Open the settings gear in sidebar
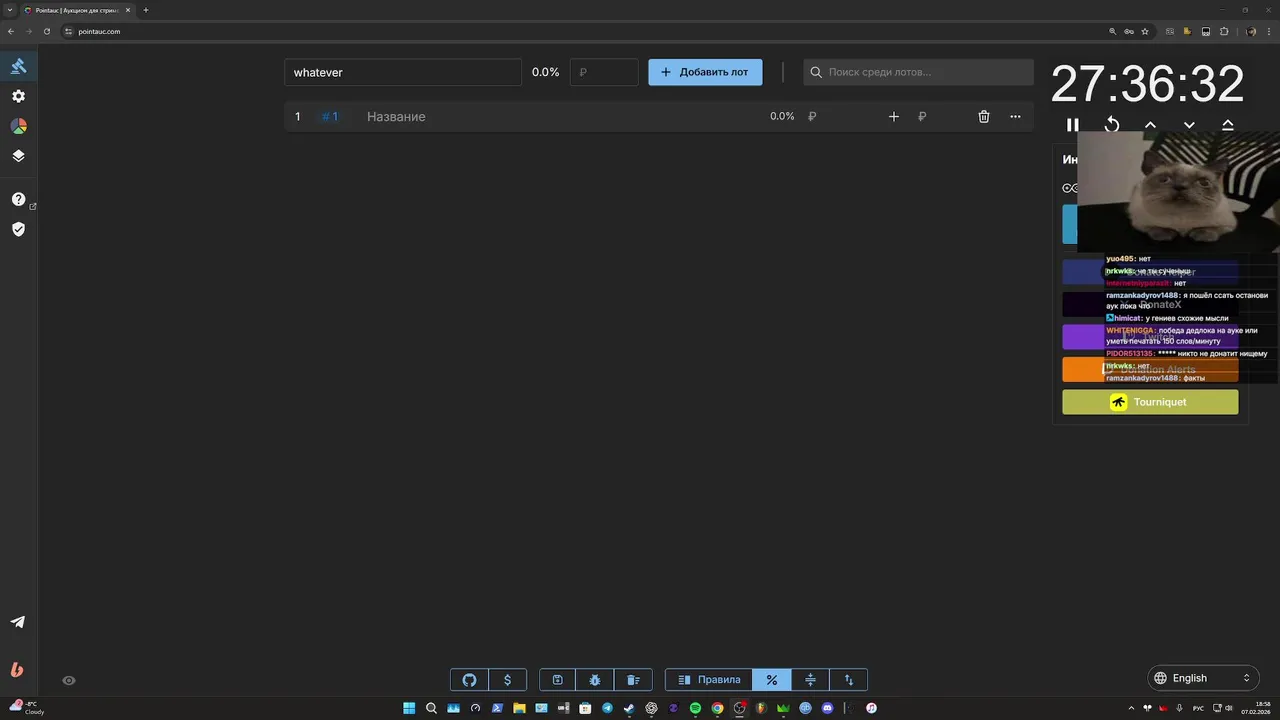Viewport: 1280px width, 720px height. coord(18,96)
